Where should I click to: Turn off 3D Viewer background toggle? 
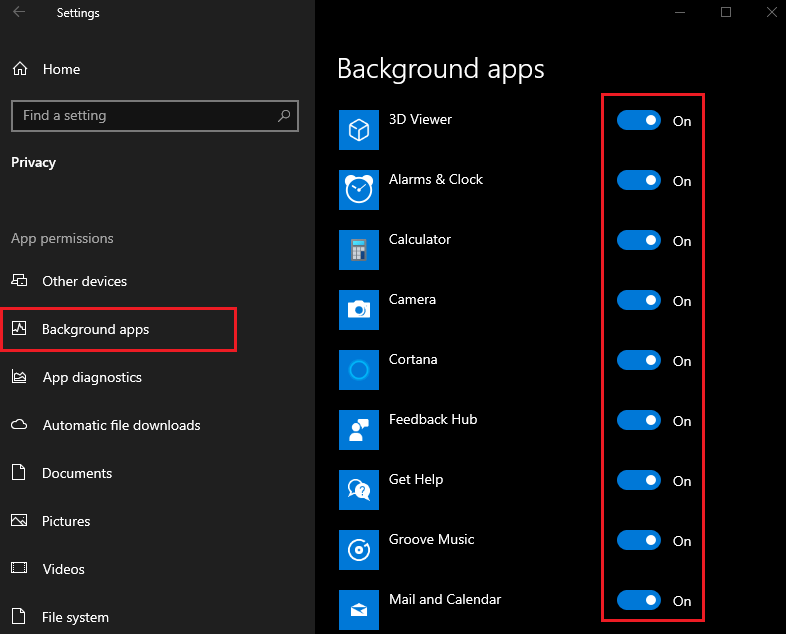pos(639,120)
